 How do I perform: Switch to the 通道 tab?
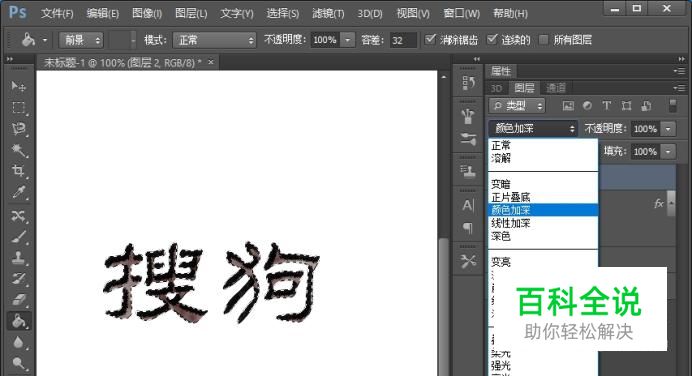click(556, 88)
